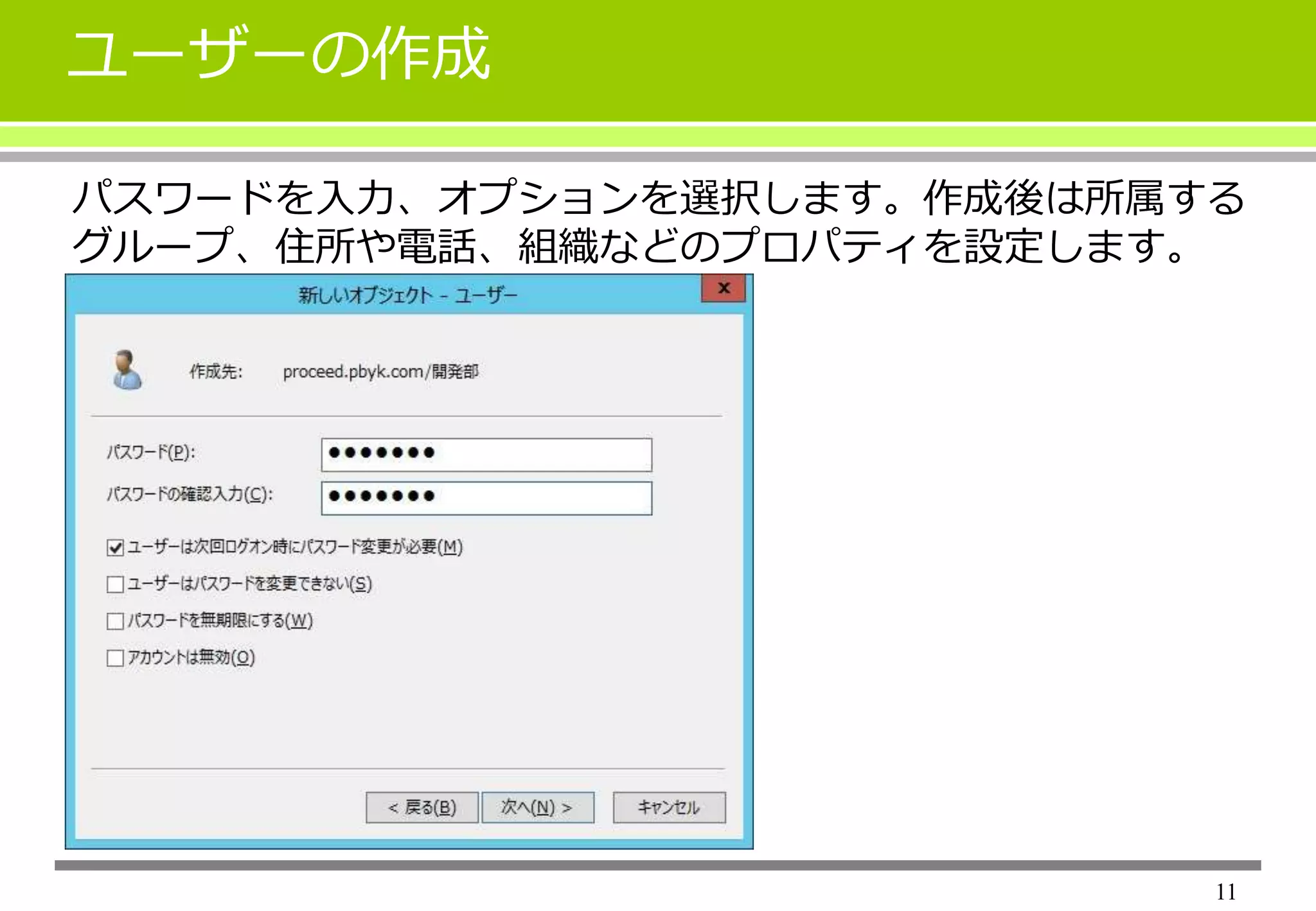1316x911 pixels.
Task: Click the slide heading ユーザーの作成
Action: coord(280,54)
